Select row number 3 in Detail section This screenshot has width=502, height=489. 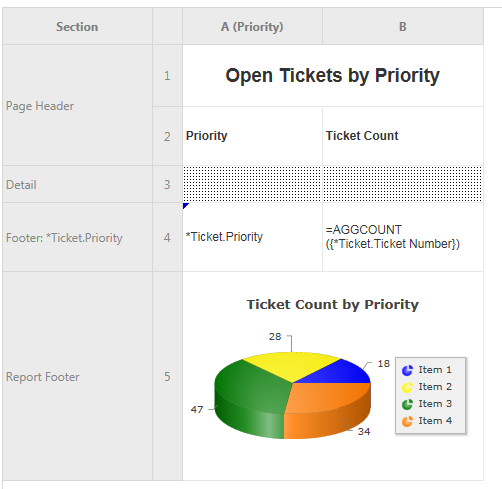point(167,184)
